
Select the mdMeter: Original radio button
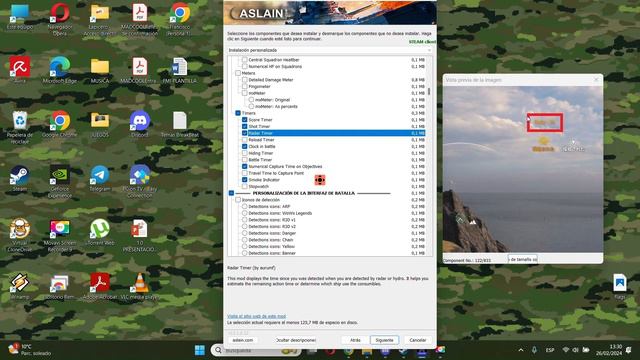[251, 100]
